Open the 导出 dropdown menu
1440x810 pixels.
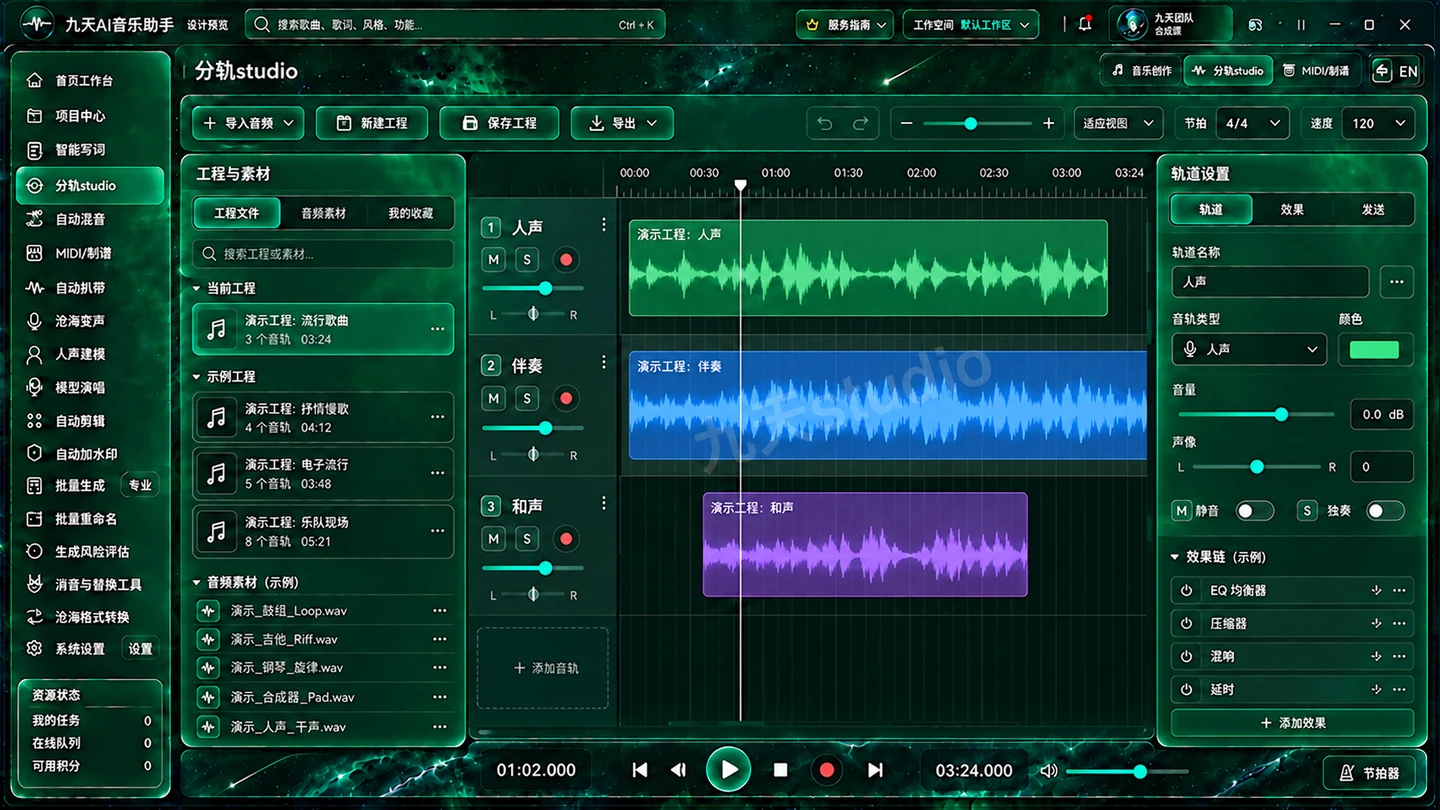[x=622, y=123]
